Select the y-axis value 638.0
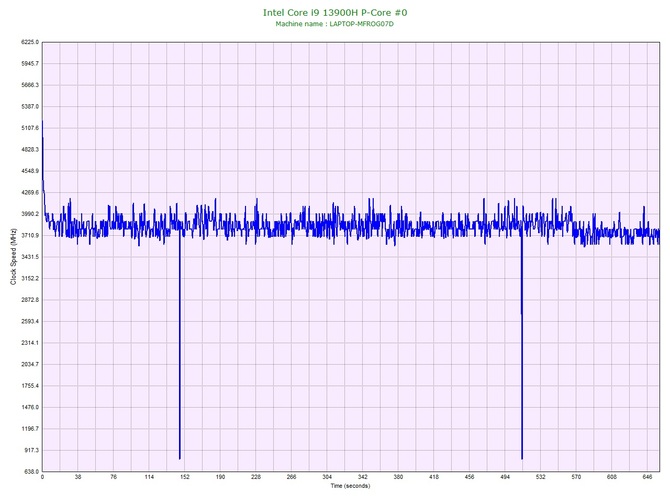670x503 pixels. pos(31,472)
